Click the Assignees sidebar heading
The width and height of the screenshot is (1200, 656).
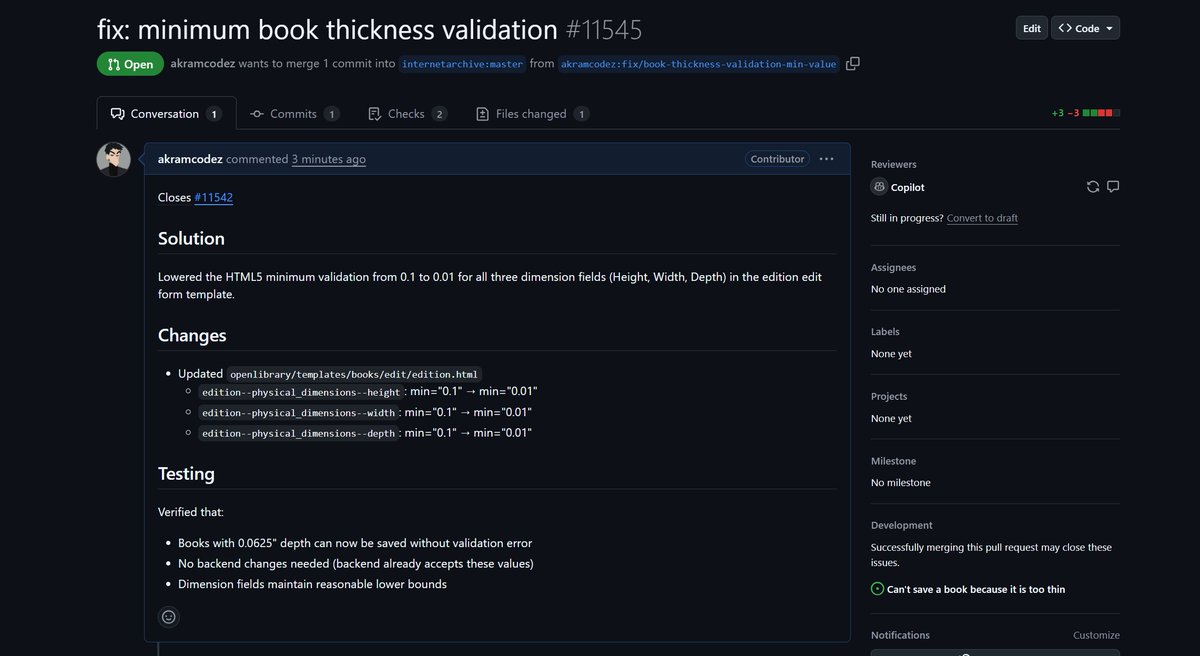pos(893,268)
